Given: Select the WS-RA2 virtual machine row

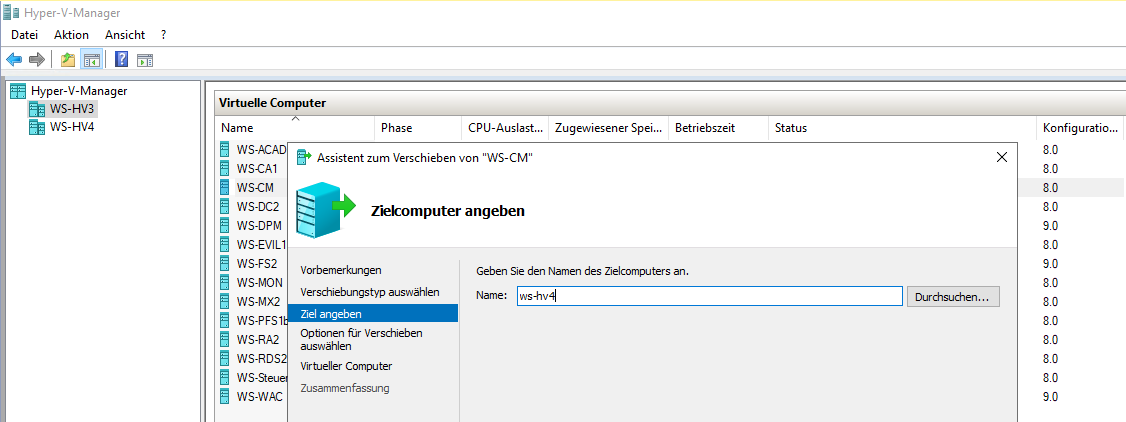Looking at the screenshot, I should coord(258,339).
